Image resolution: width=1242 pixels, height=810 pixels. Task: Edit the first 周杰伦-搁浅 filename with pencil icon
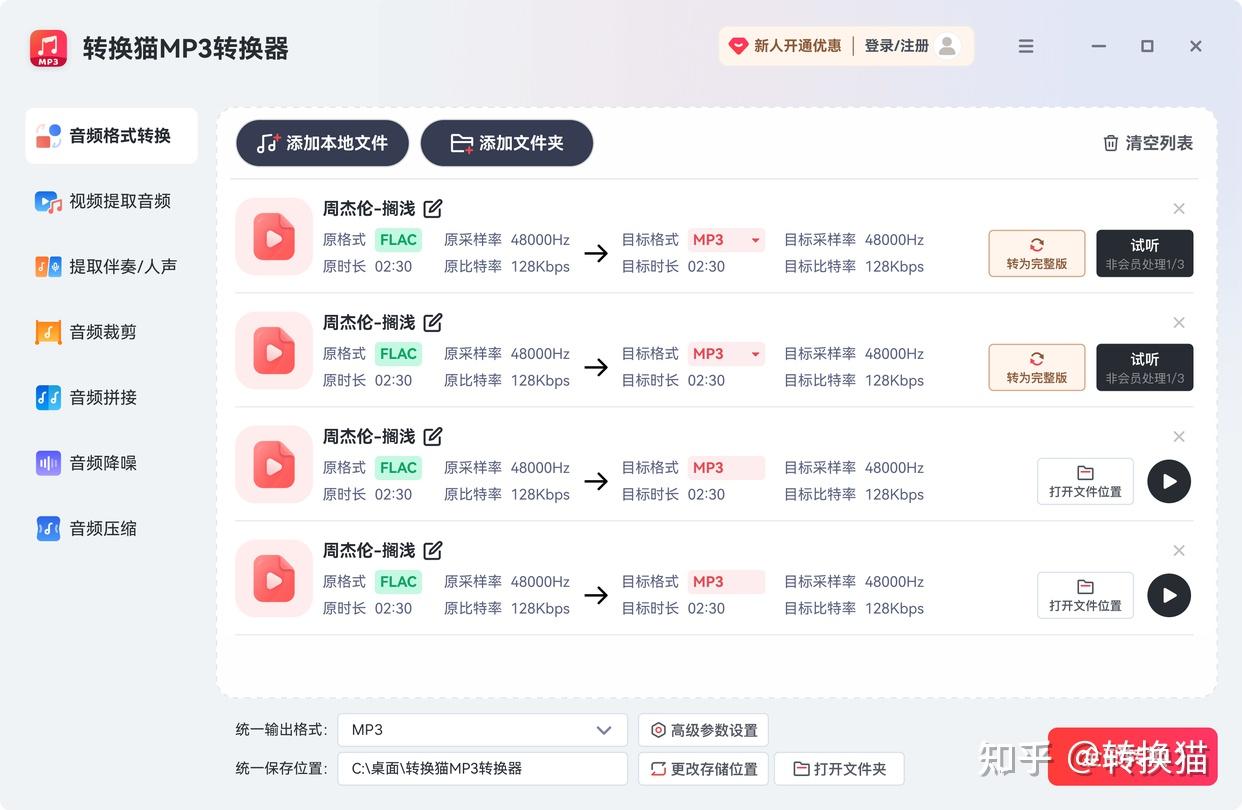(433, 208)
